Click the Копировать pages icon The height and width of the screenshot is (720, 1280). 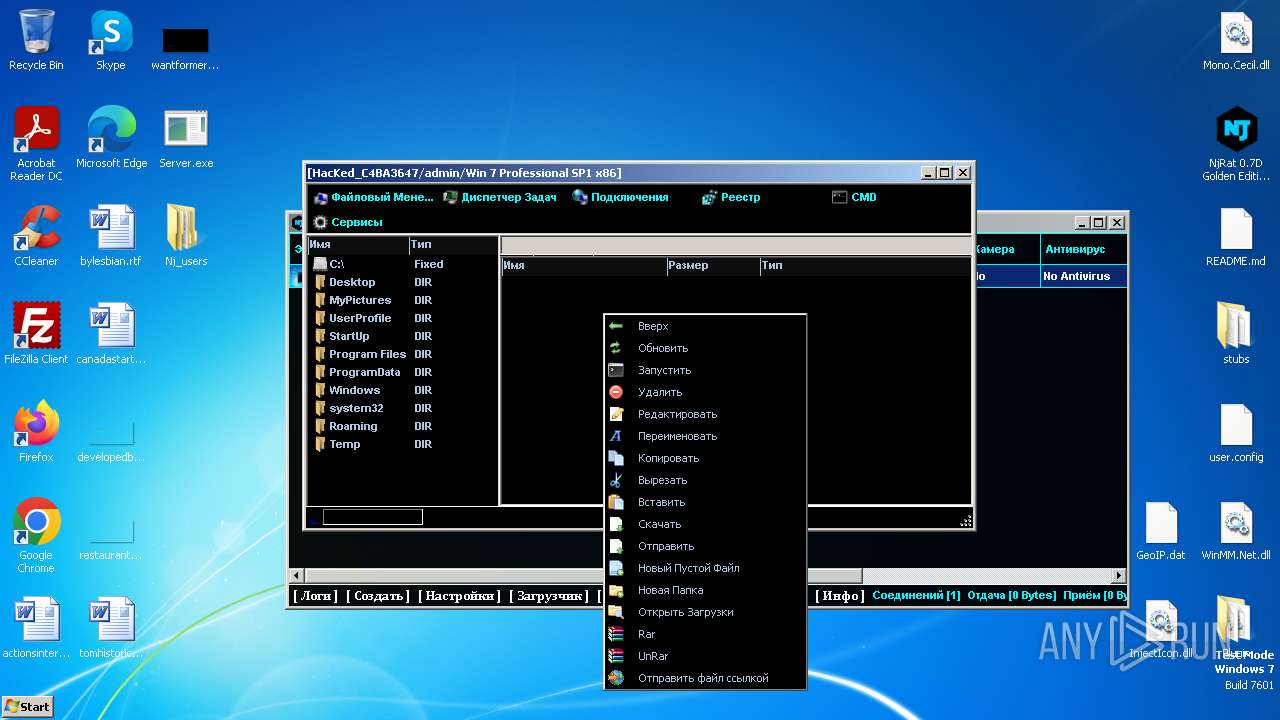pyautogui.click(x=616, y=458)
